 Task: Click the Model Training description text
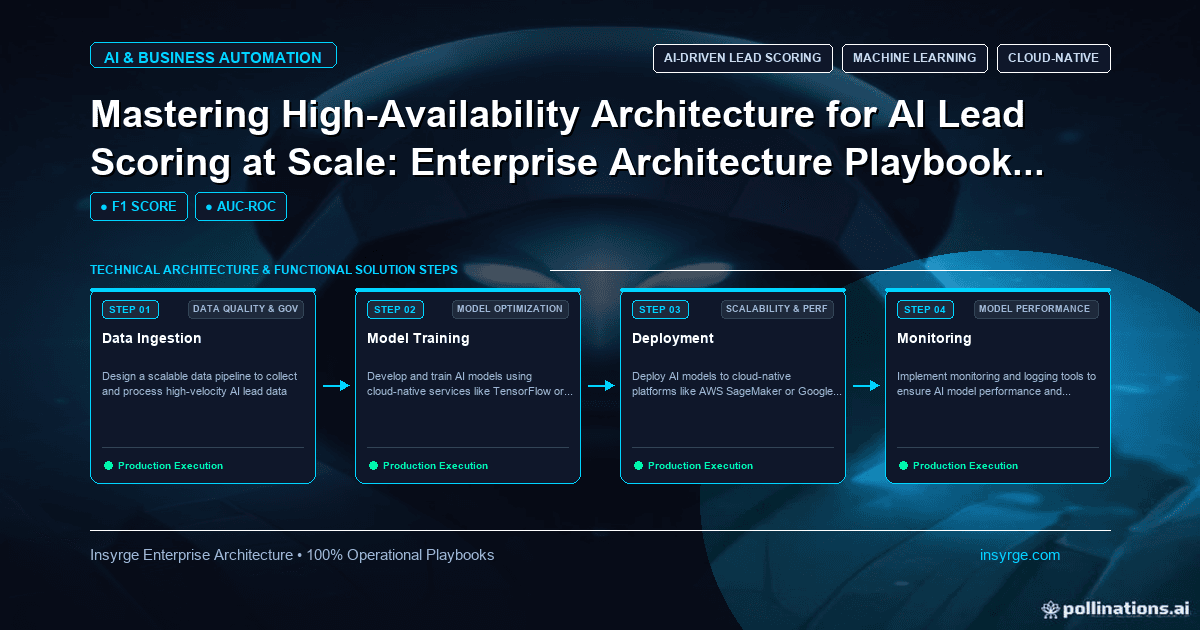(470, 384)
